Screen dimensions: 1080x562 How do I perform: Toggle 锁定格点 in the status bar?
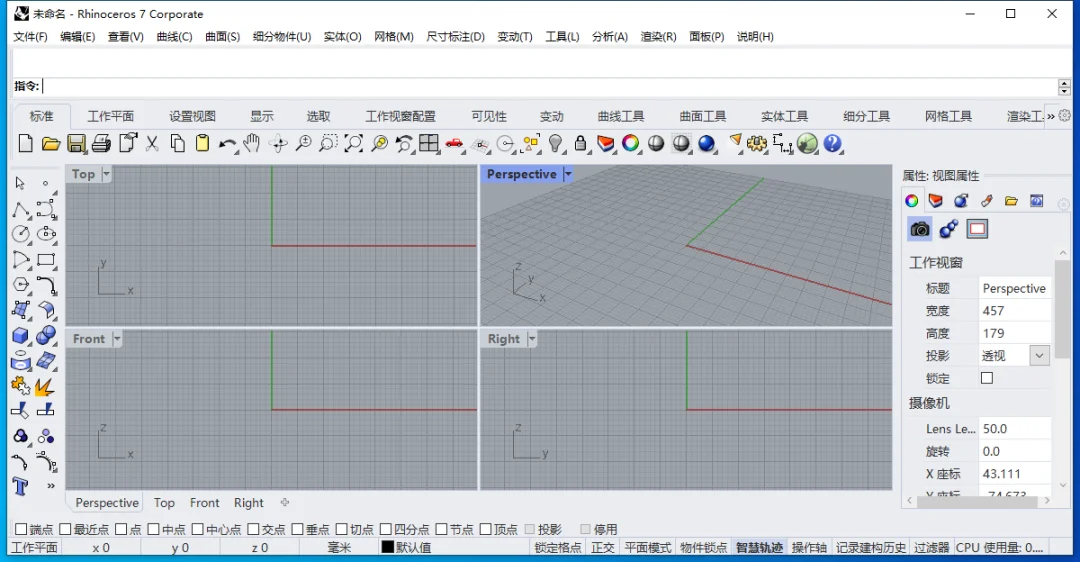pos(558,548)
